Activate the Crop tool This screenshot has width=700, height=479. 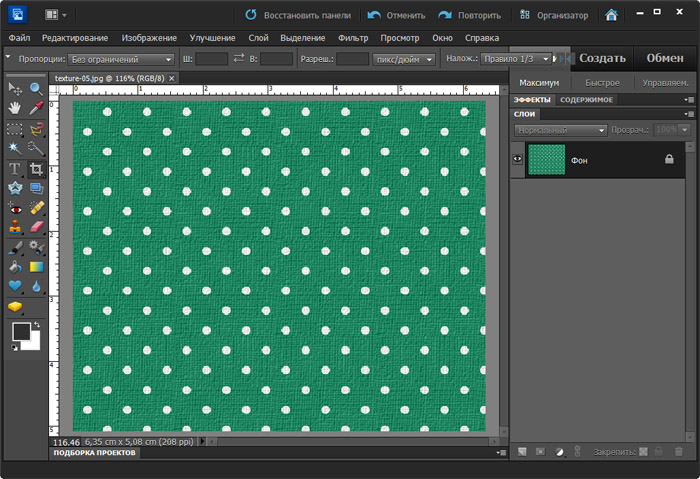tap(37, 169)
